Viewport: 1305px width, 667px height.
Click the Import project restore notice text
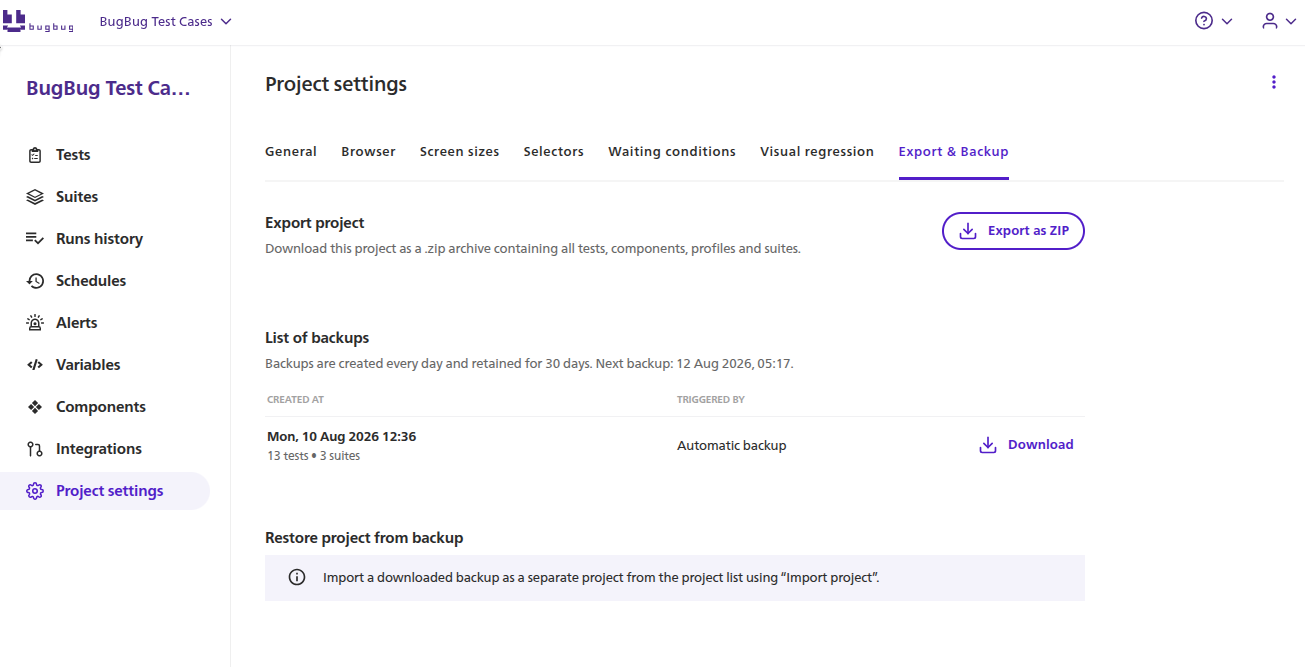coord(601,578)
